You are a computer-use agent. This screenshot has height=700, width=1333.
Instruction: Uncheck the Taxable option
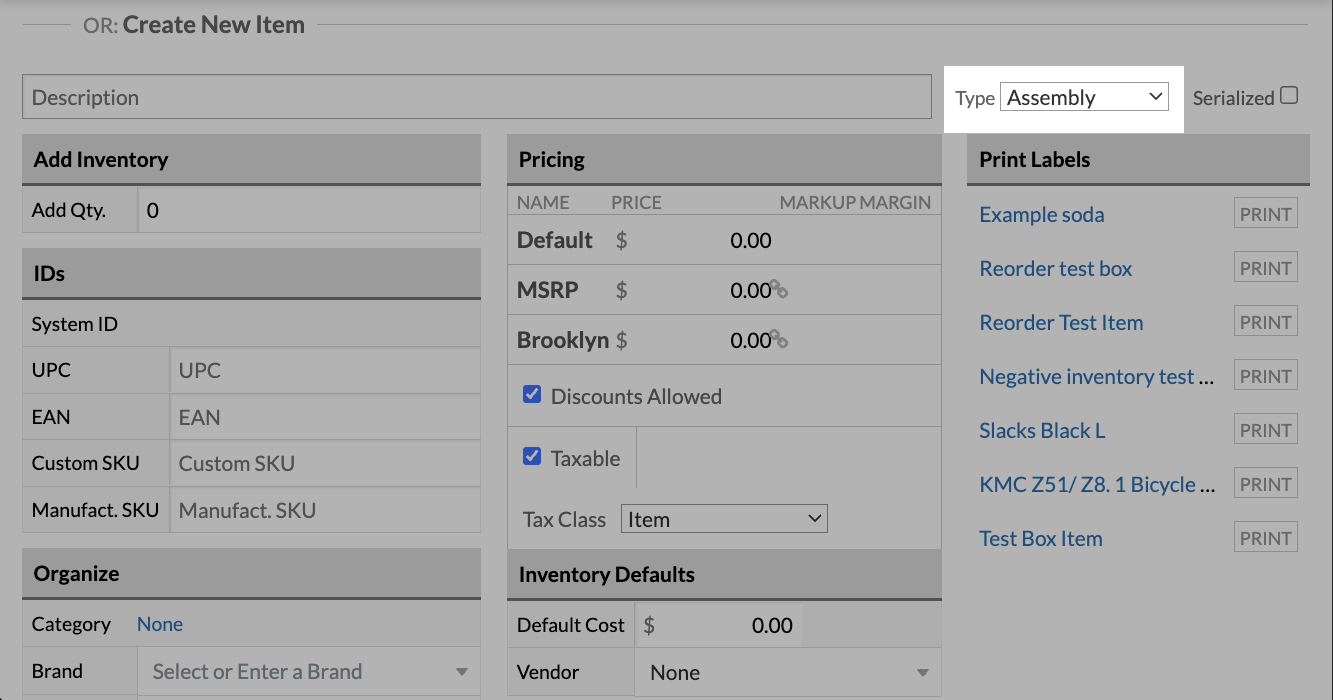531,457
